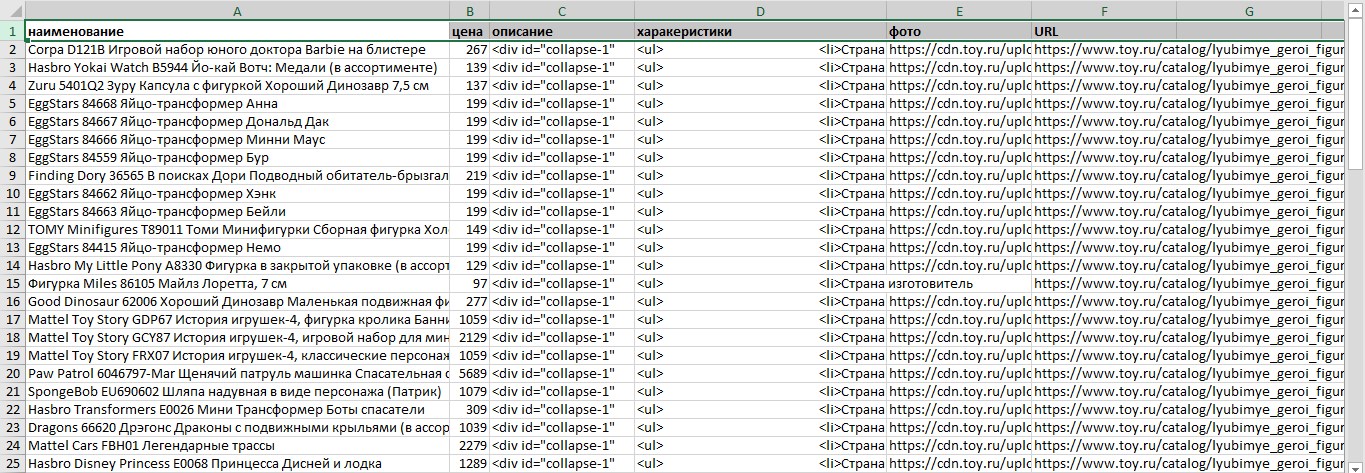Select price cell 97

click(x=470, y=283)
